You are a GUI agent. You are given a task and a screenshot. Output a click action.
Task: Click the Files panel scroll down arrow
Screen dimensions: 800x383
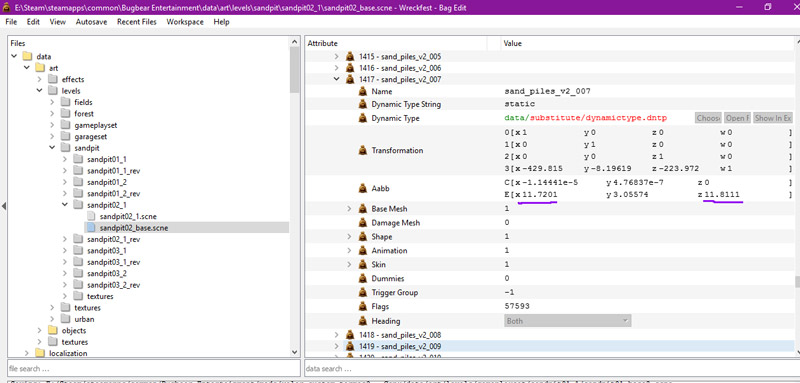[294, 352]
